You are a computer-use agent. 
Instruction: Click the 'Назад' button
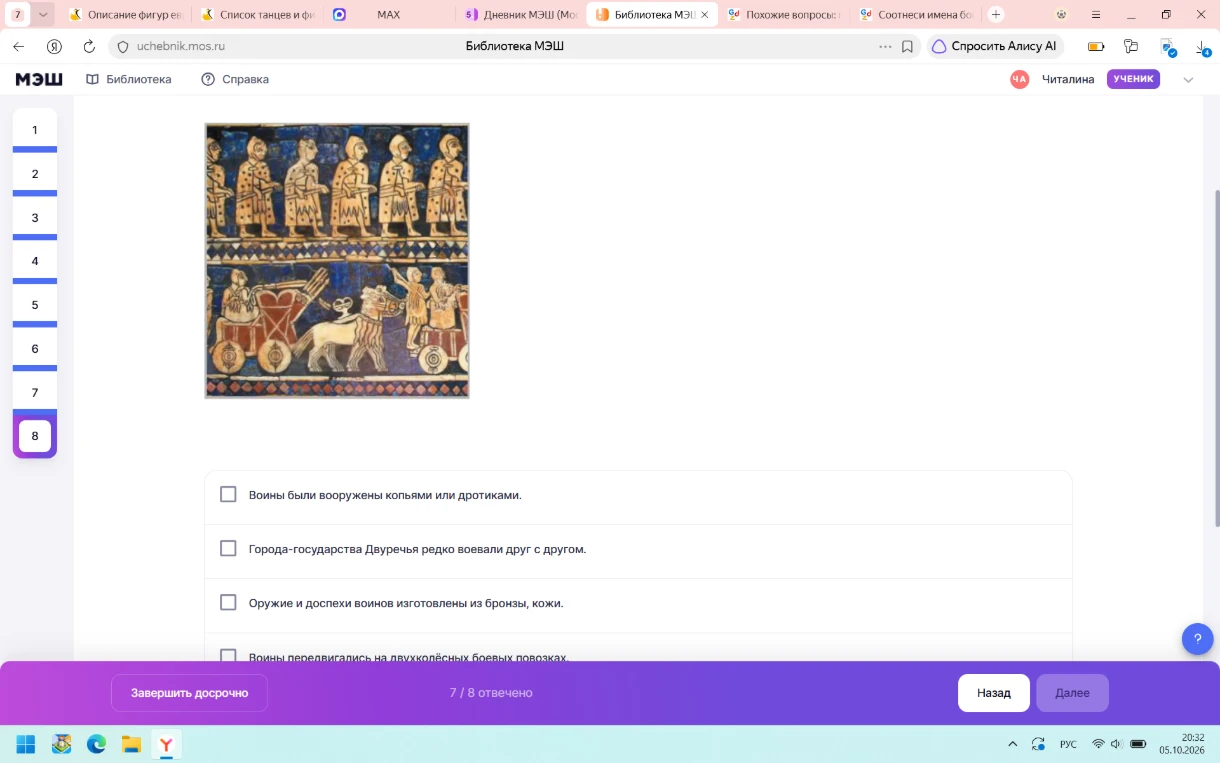click(994, 693)
